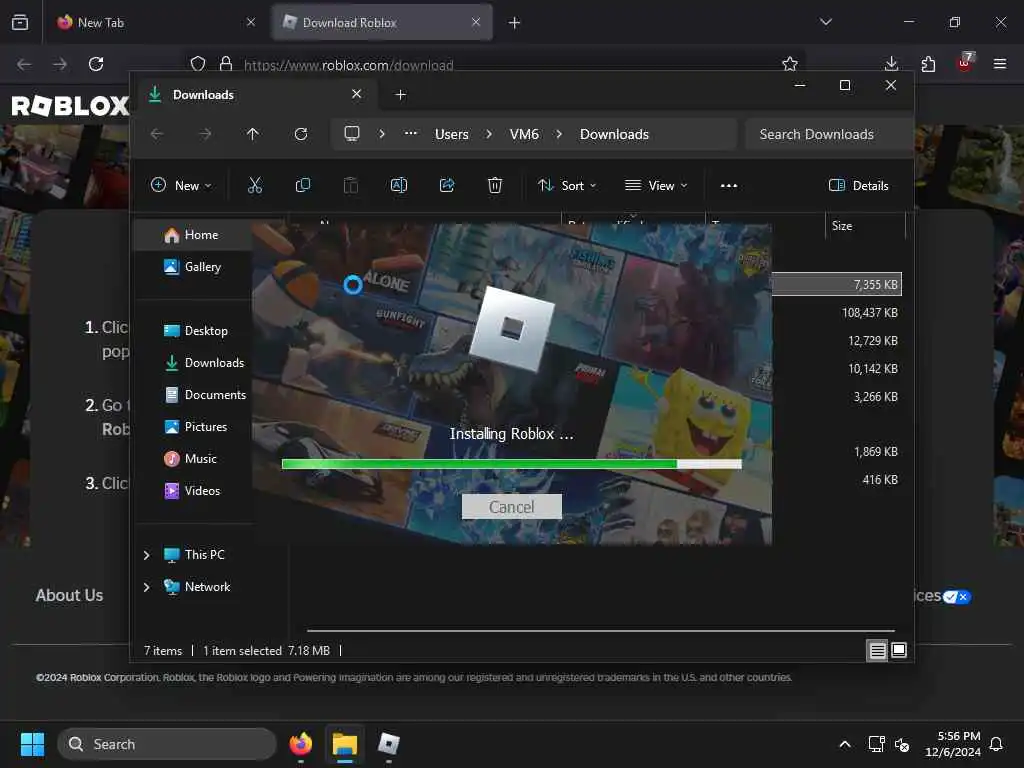Open the Sort dropdown menu
The height and width of the screenshot is (768, 1024).
point(567,185)
